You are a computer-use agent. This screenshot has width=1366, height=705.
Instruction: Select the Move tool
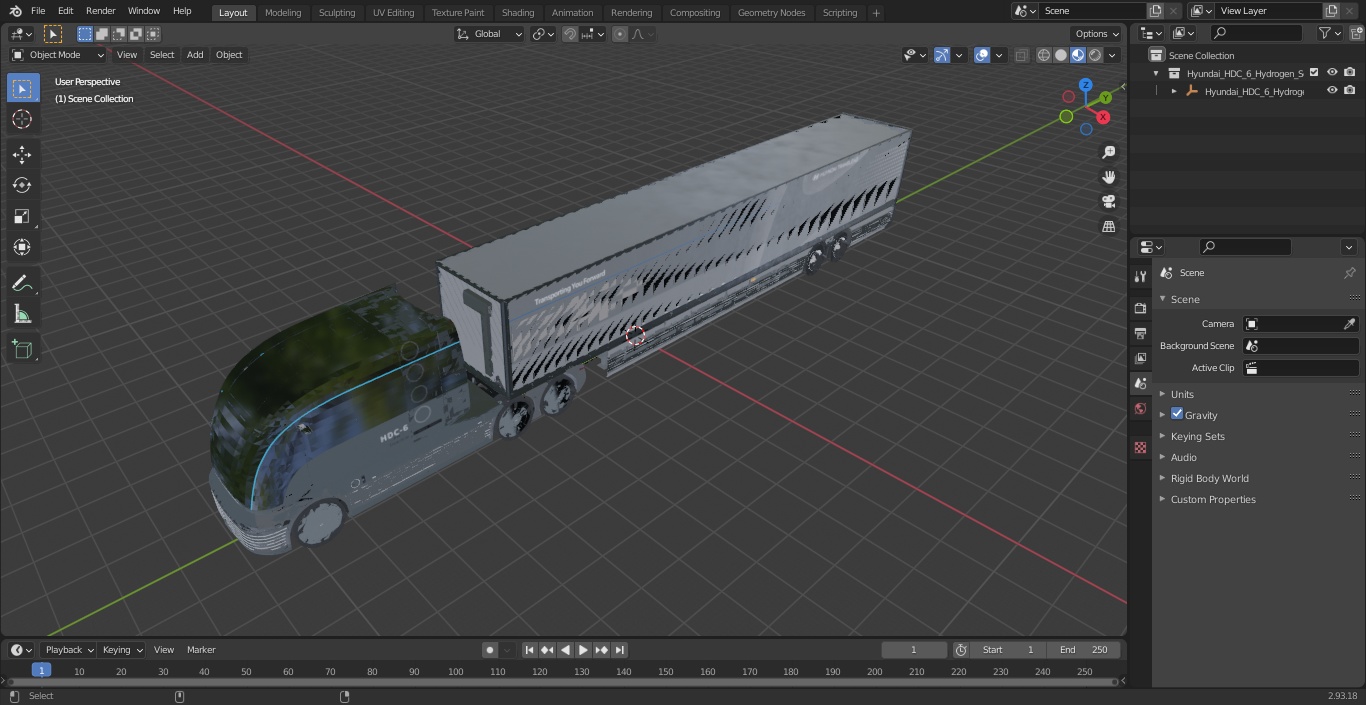coord(22,154)
